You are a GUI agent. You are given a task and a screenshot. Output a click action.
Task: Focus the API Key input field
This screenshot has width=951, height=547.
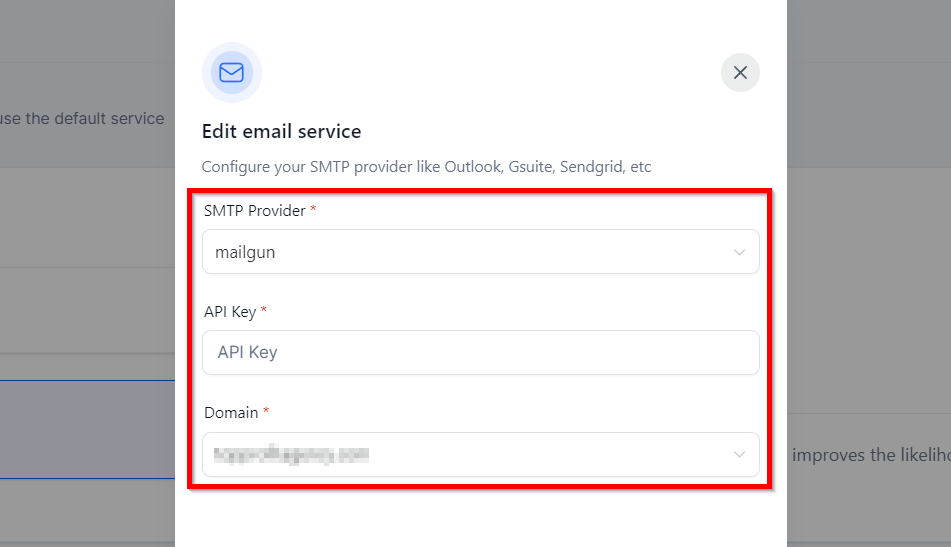pos(480,352)
